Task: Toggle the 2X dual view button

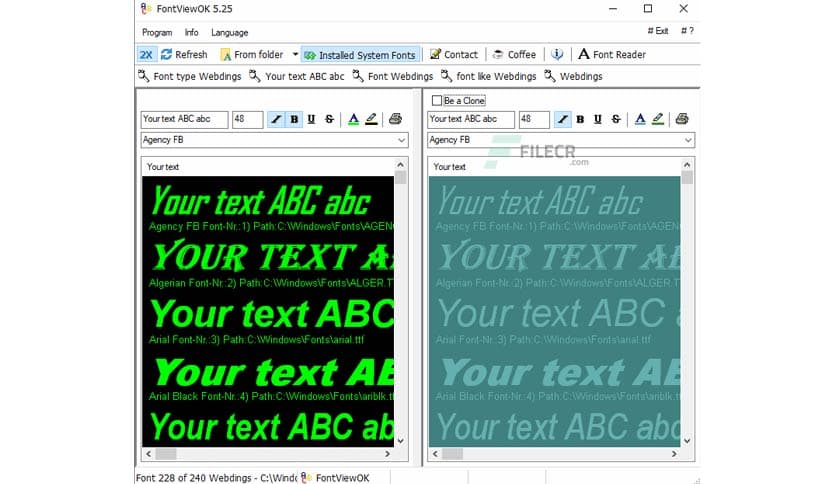Action: (x=146, y=54)
